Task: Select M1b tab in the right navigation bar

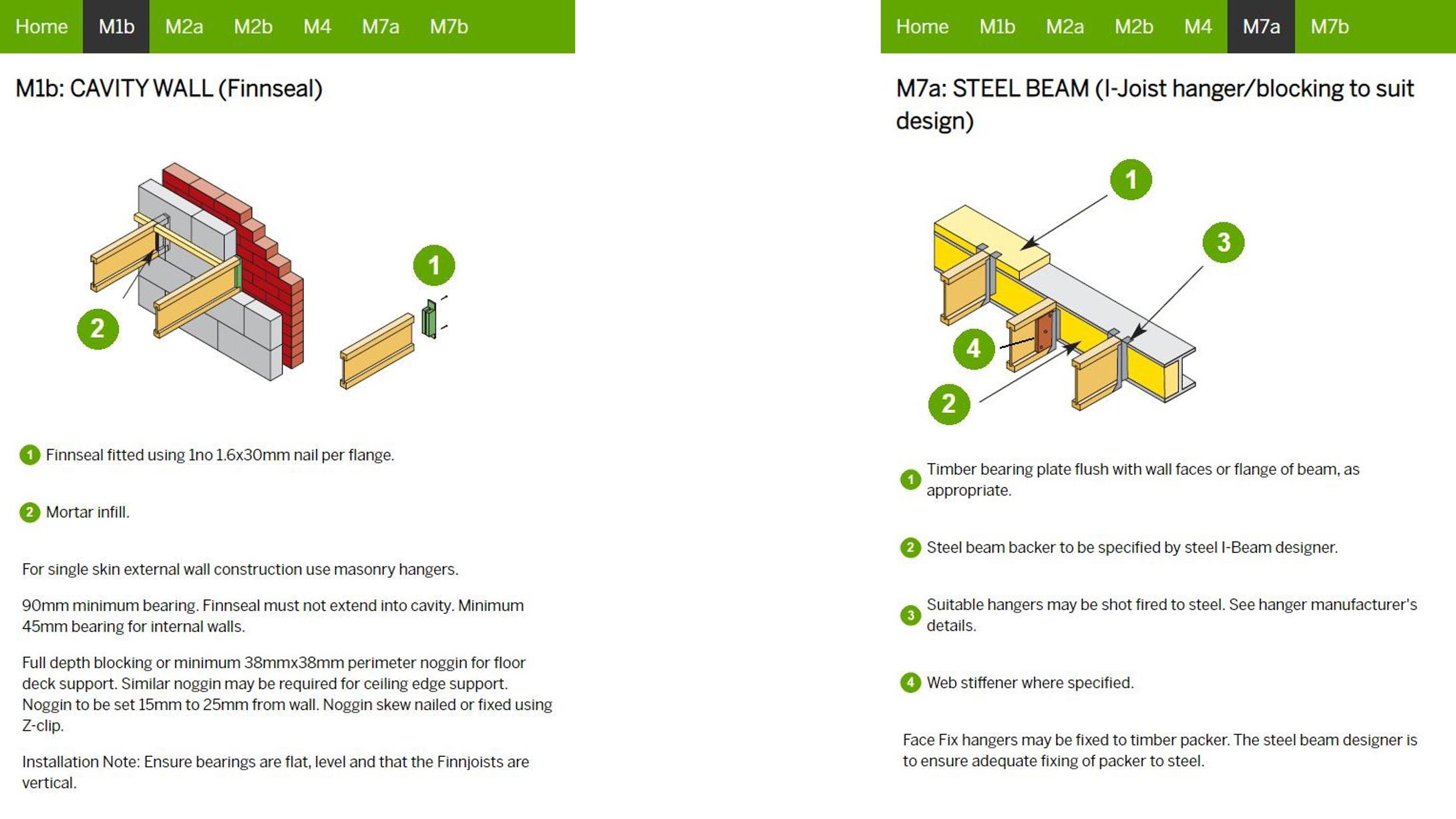Action: pyautogui.click(x=997, y=27)
